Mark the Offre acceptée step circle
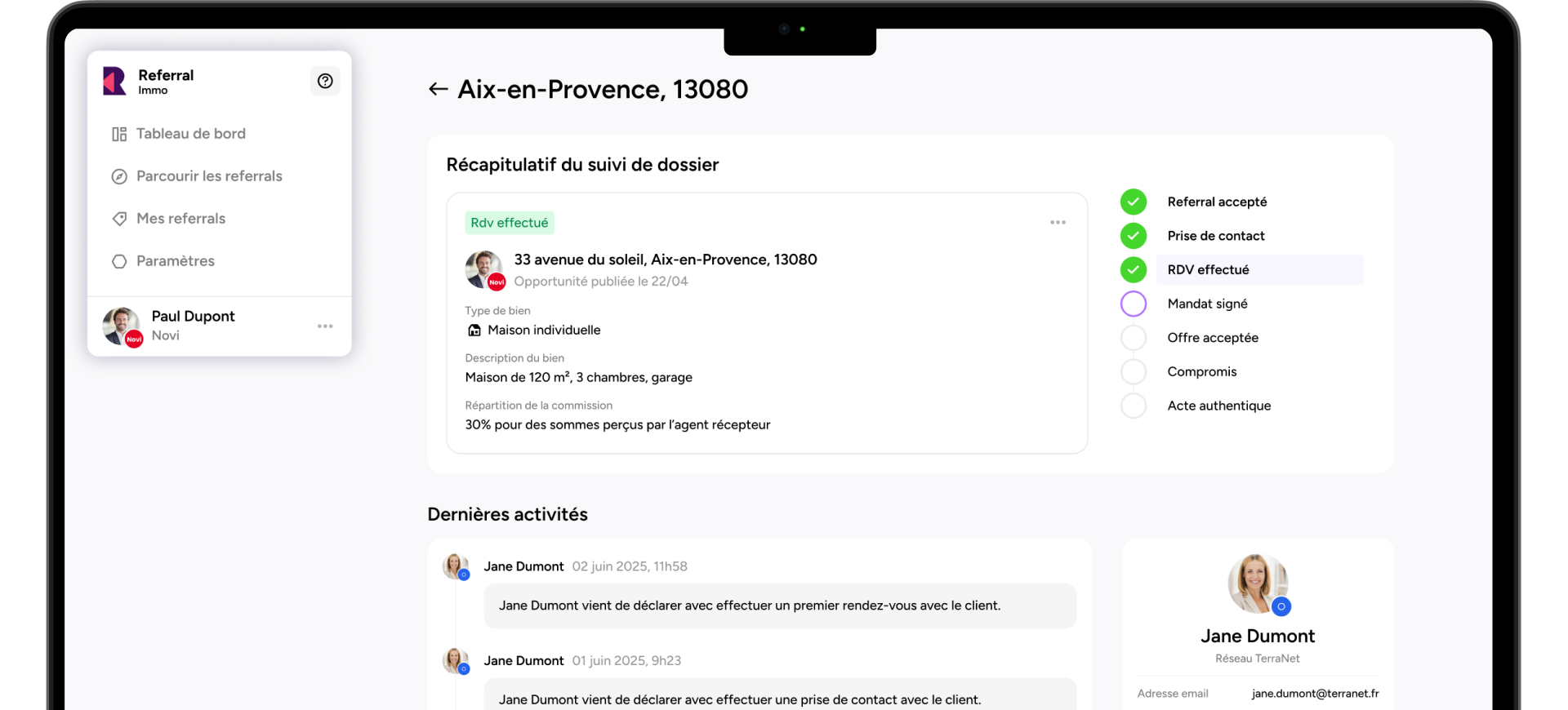This screenshot has height=710, width=1568. (x=1134, y=338)
